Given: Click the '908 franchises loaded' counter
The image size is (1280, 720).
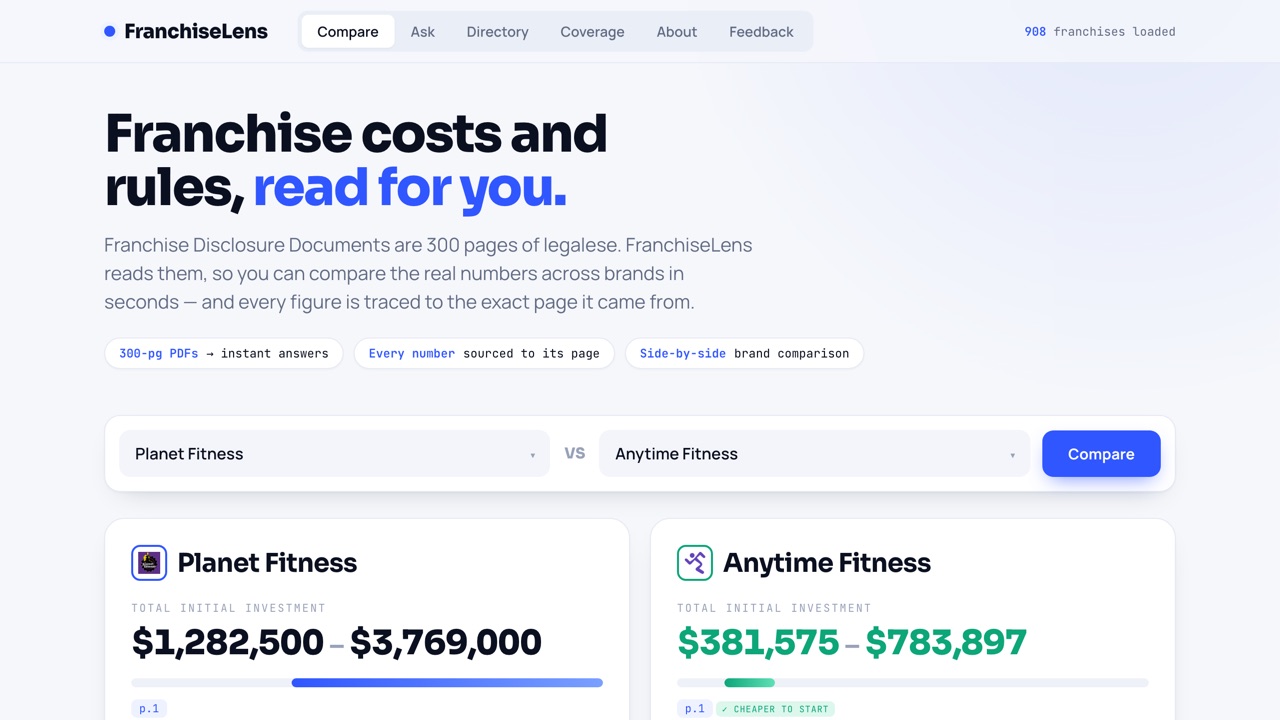Looking at the screenshot, I should click(x=1100, y=32).
